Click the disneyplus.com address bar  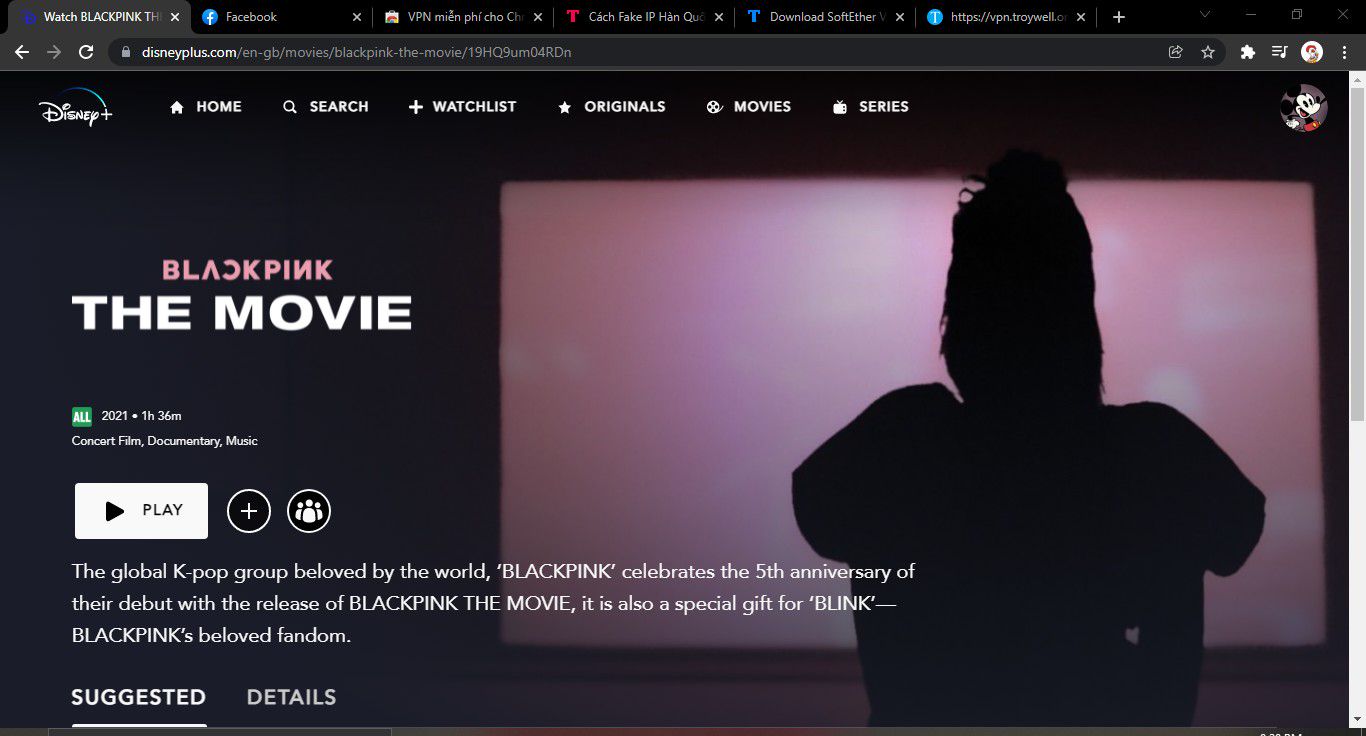640,52
